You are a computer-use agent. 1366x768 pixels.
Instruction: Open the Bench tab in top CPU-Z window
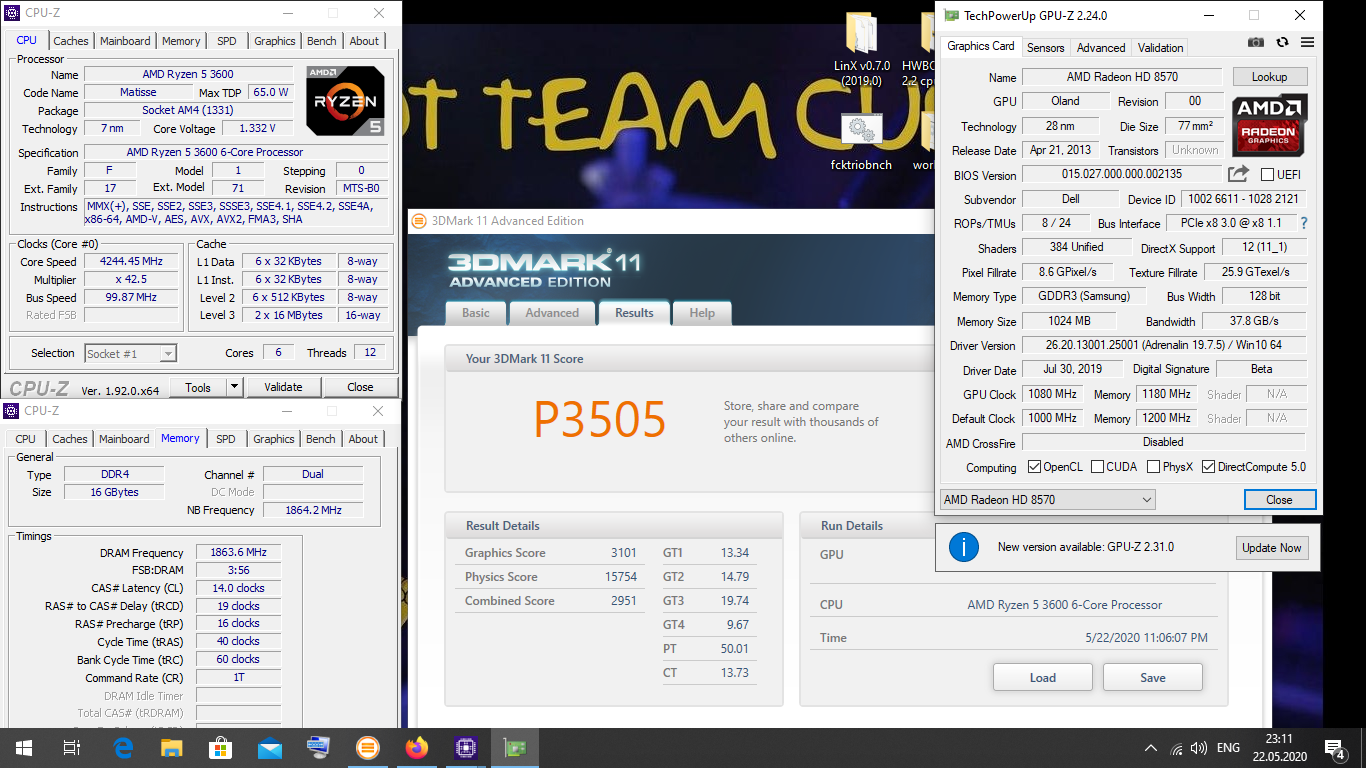[x=322, y=41]
